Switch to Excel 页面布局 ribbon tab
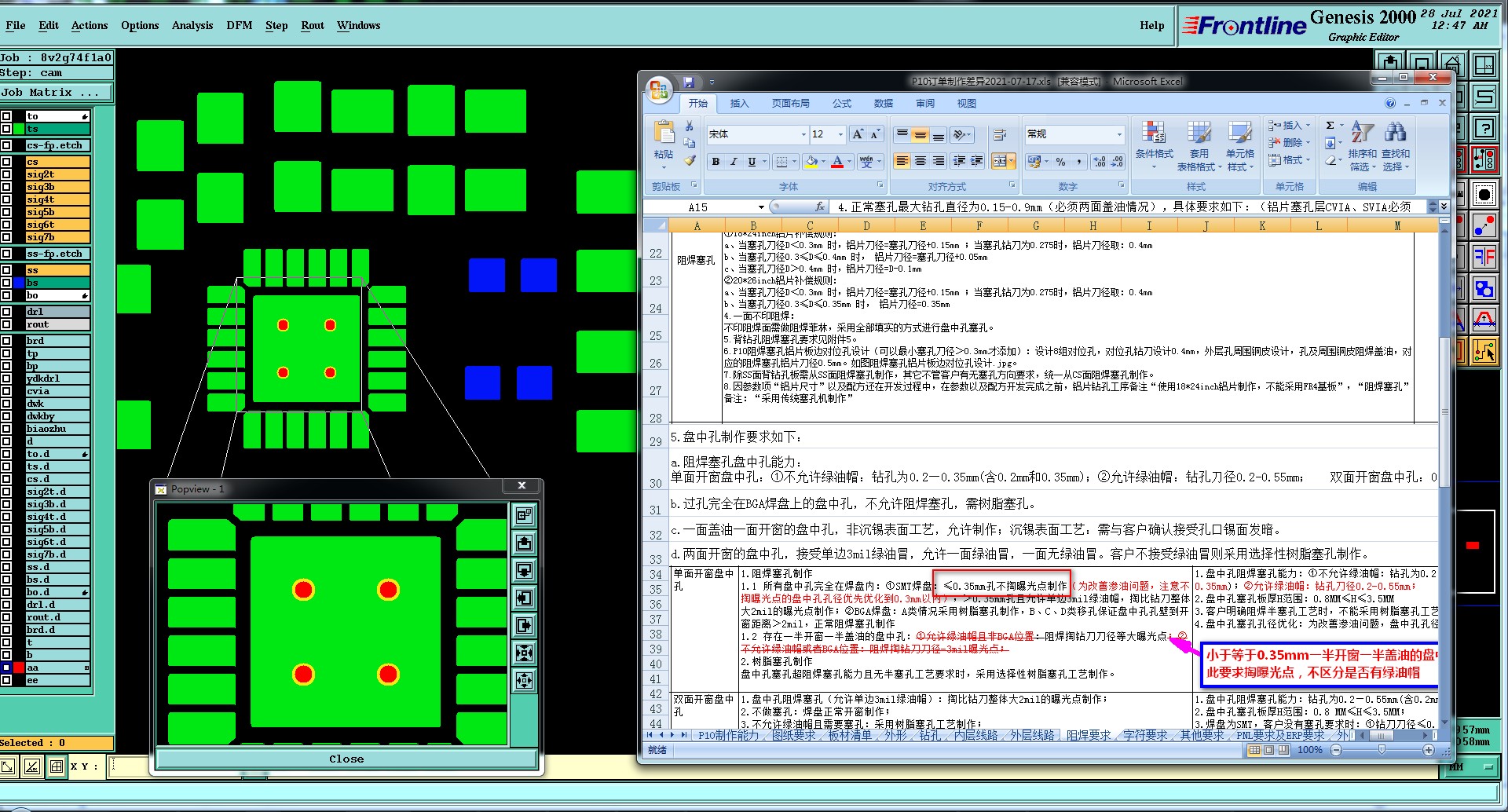The width and height of the screenshot is (1508, 812). [x=790, y=104]
